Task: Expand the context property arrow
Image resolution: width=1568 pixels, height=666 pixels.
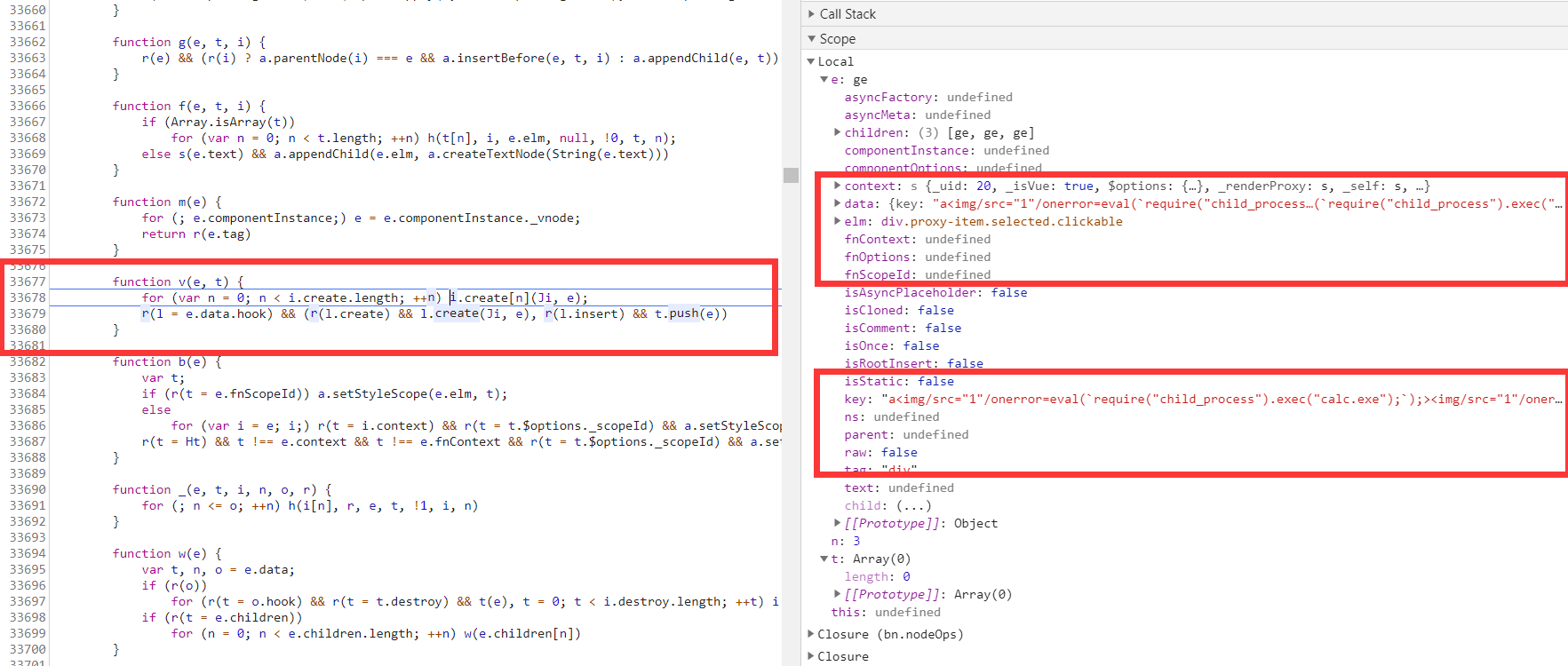Action: 837,186
